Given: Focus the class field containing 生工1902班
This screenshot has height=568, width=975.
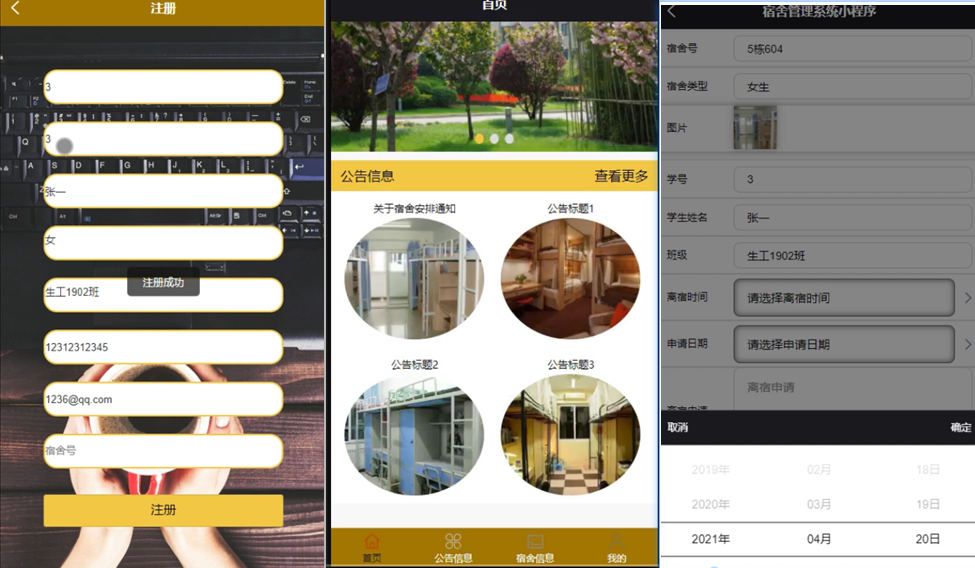Looking at the screenshot, I should [x=163, y=295].
